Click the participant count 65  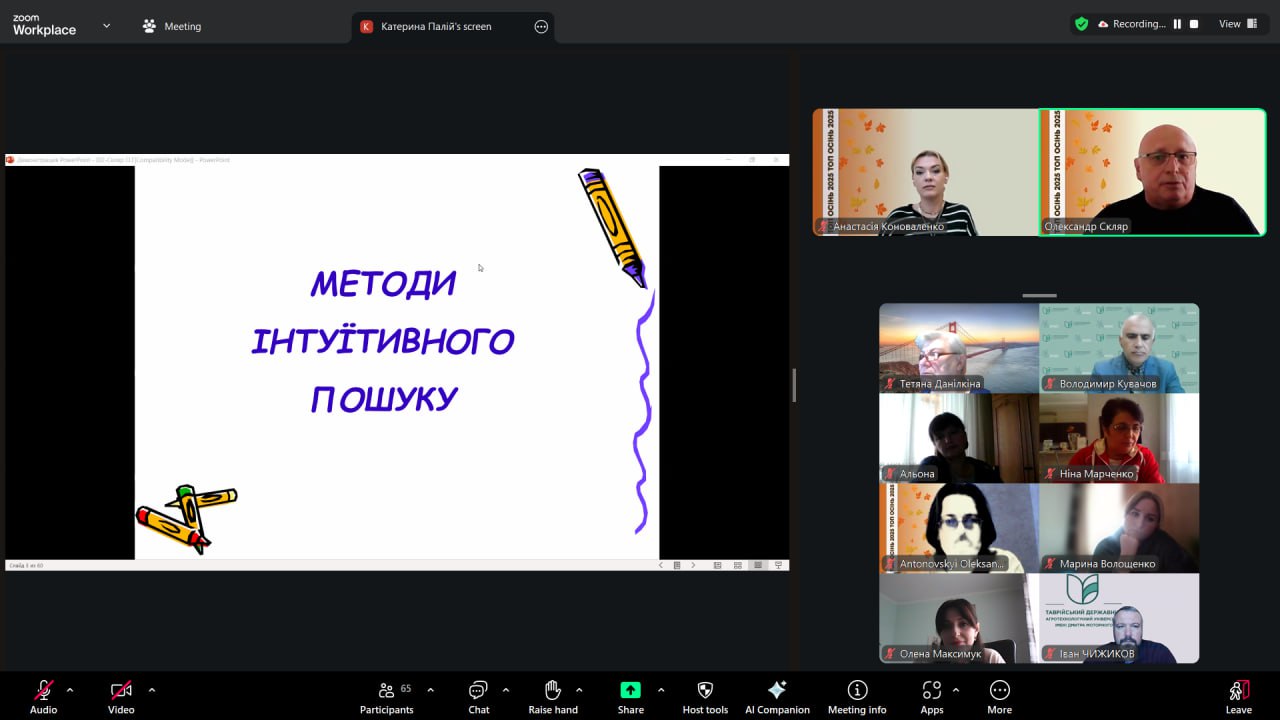point(406,688)
